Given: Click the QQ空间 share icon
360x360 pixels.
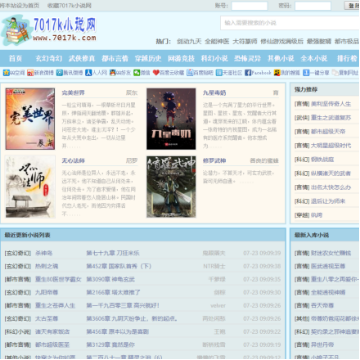Looking at the screenshot, I should (6, 72).
